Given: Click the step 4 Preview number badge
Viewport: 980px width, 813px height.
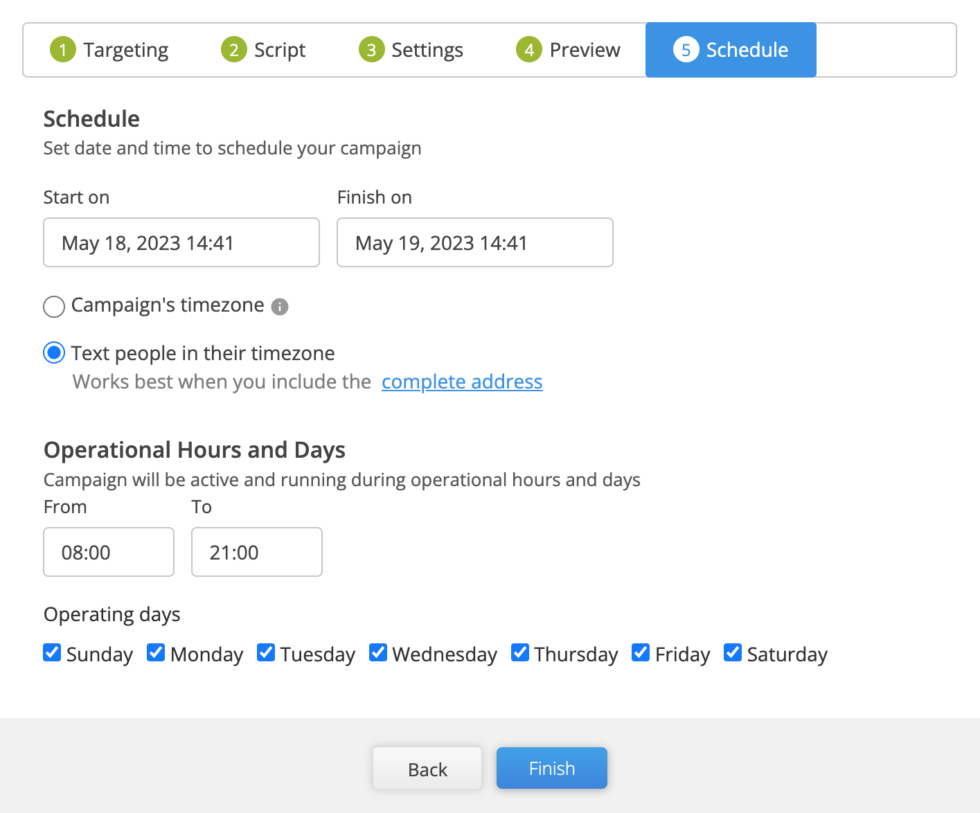Looking at the screenshot, I should [529, 50].
